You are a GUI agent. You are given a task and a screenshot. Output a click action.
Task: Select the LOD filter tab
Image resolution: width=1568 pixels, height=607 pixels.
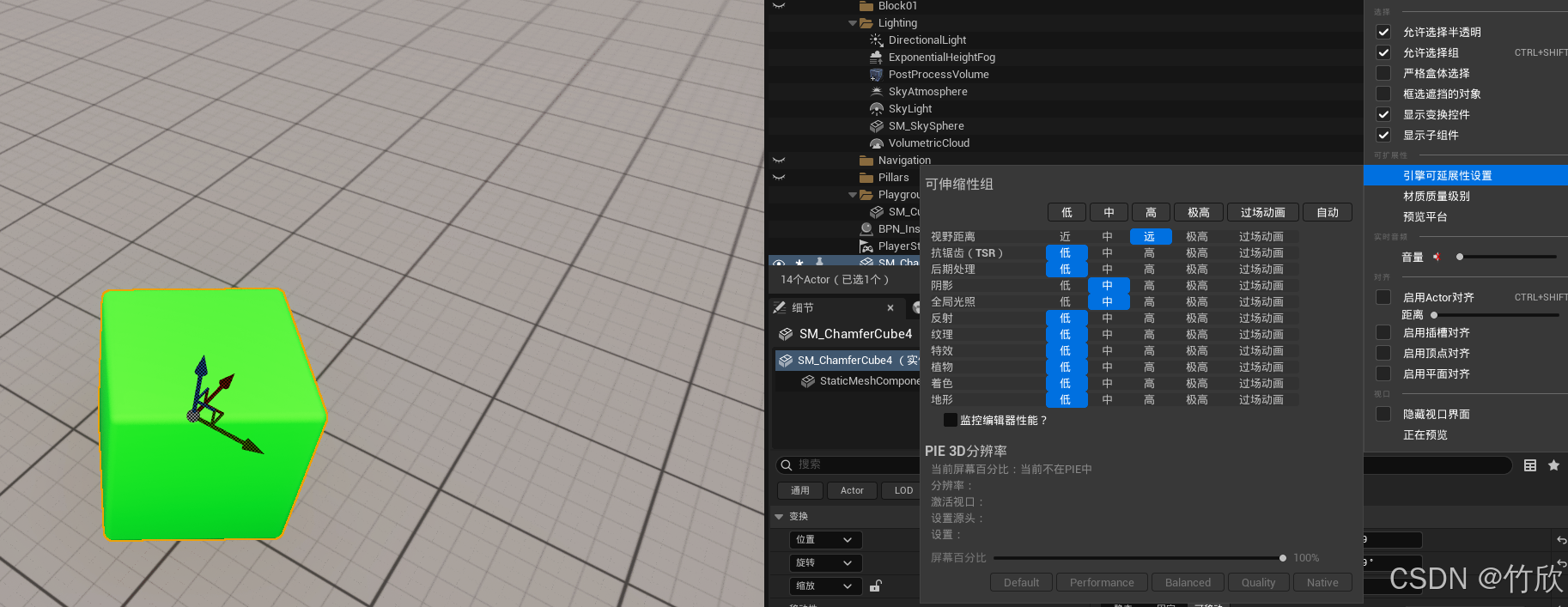click(903, 490)
